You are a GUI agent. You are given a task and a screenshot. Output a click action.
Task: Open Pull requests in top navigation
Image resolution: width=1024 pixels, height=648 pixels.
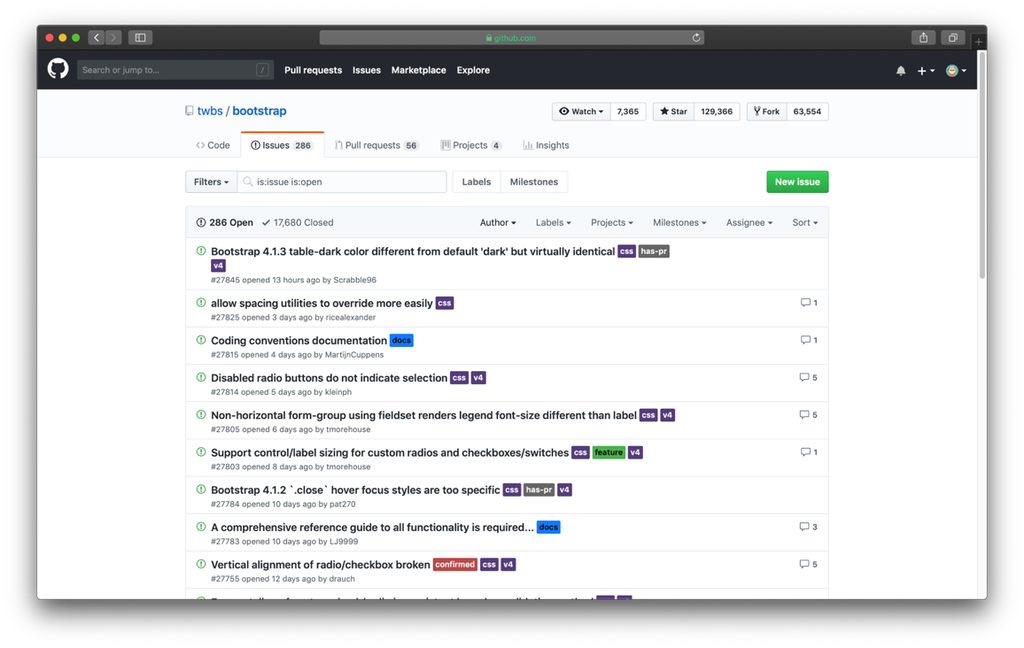coord(313,70)
